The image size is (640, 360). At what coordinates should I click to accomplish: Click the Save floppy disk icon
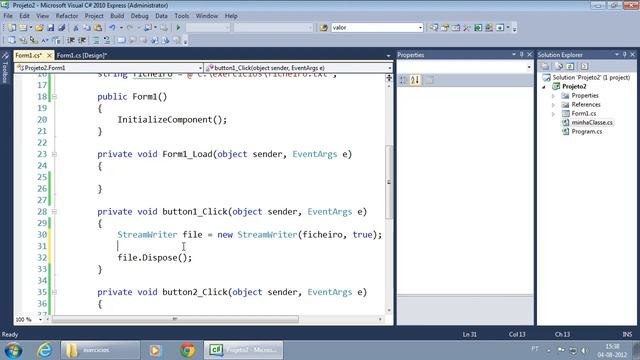point(51,28)
